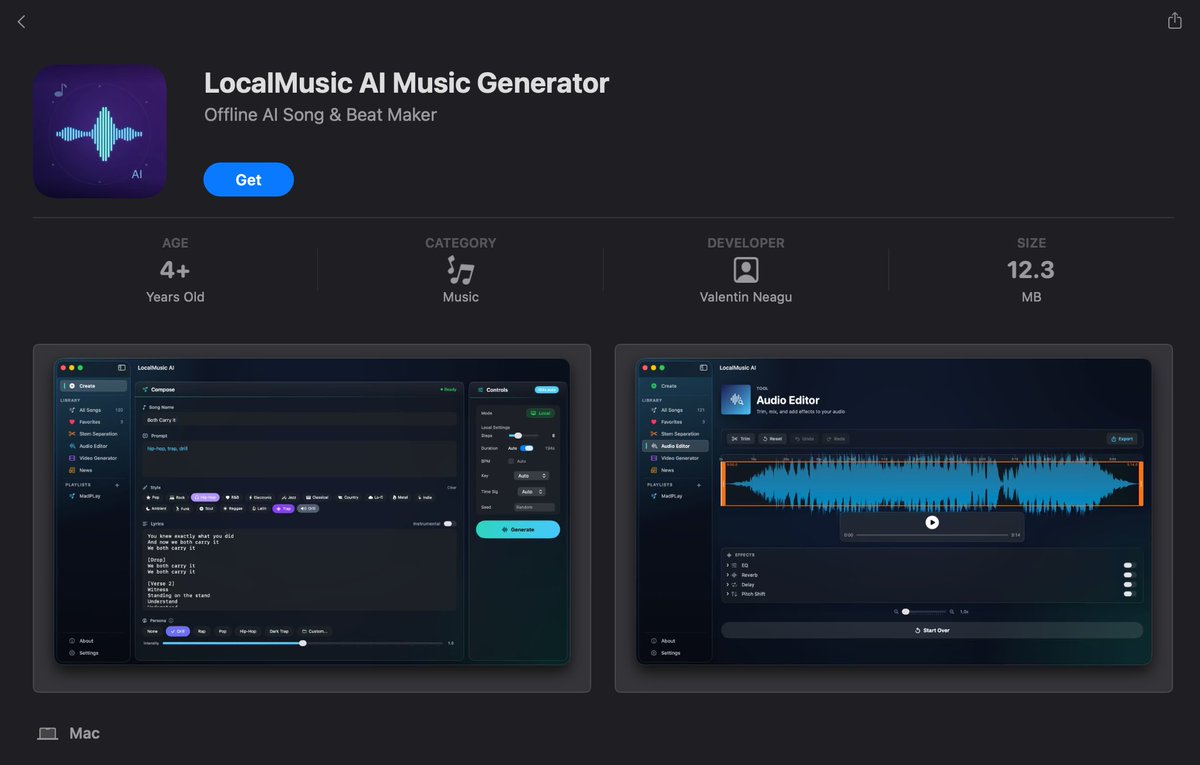Click the Prompt text area in preview

tap(298, 458)
